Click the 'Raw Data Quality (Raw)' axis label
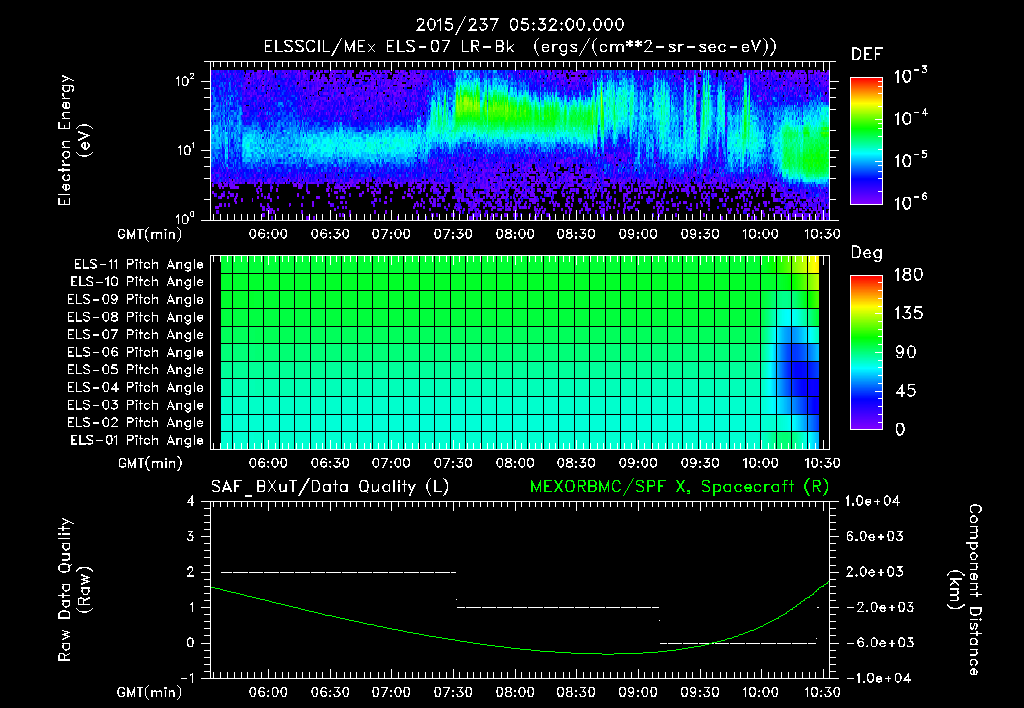The width and height of the screenshot is (1024, 708). pyautogui.click(x=74, y=590)
